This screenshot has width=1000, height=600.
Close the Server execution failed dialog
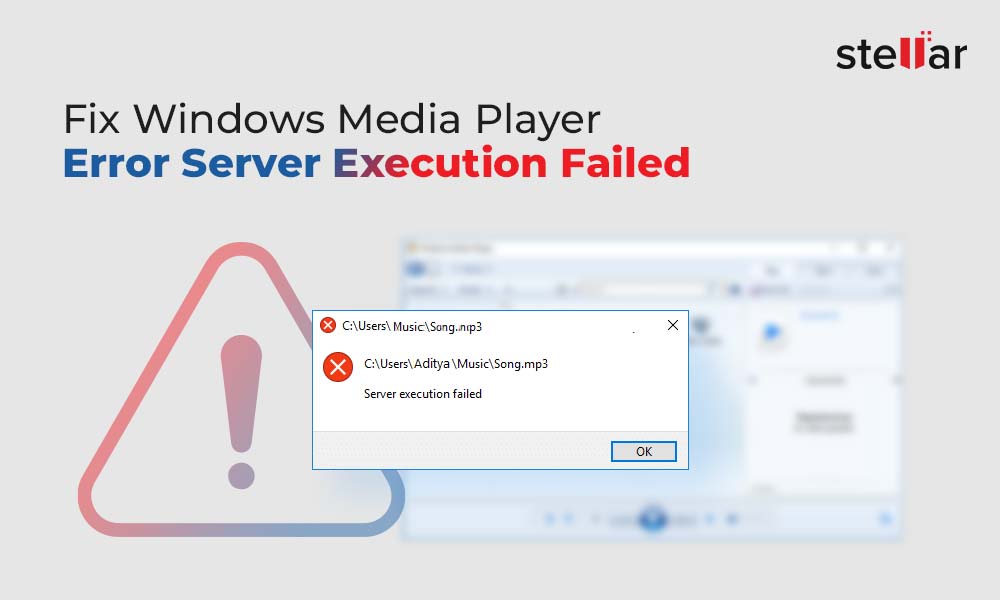coord(673,325)
